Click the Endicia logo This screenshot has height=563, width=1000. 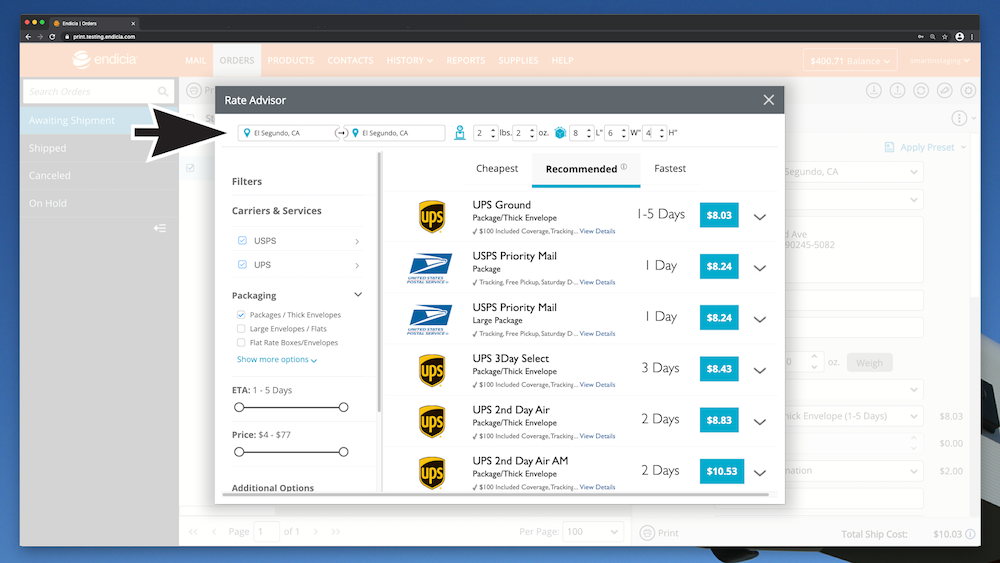point(105,59)
